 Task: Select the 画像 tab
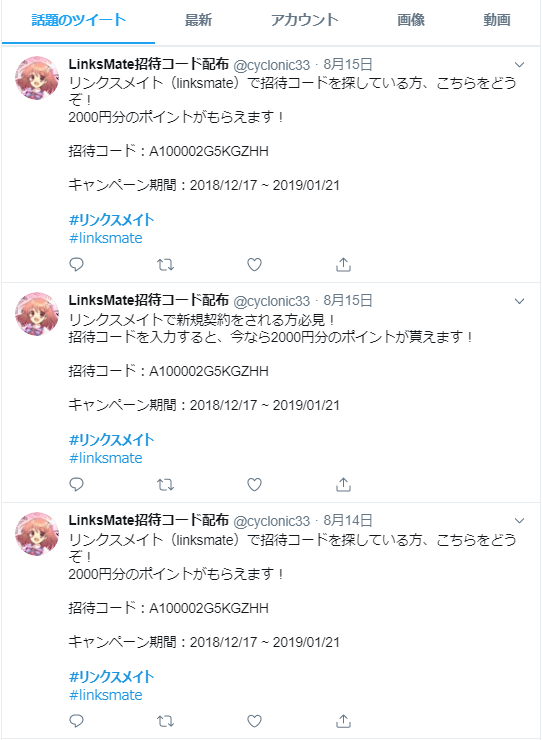coord(411,20)
